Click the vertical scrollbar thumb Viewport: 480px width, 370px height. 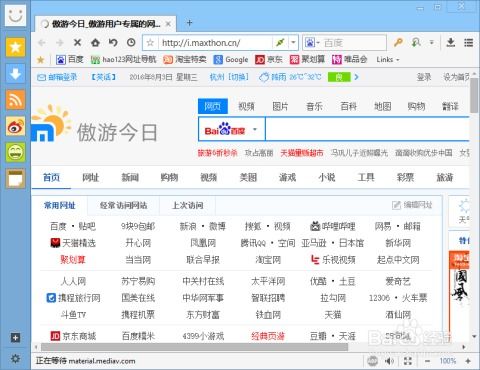point(474,96)
